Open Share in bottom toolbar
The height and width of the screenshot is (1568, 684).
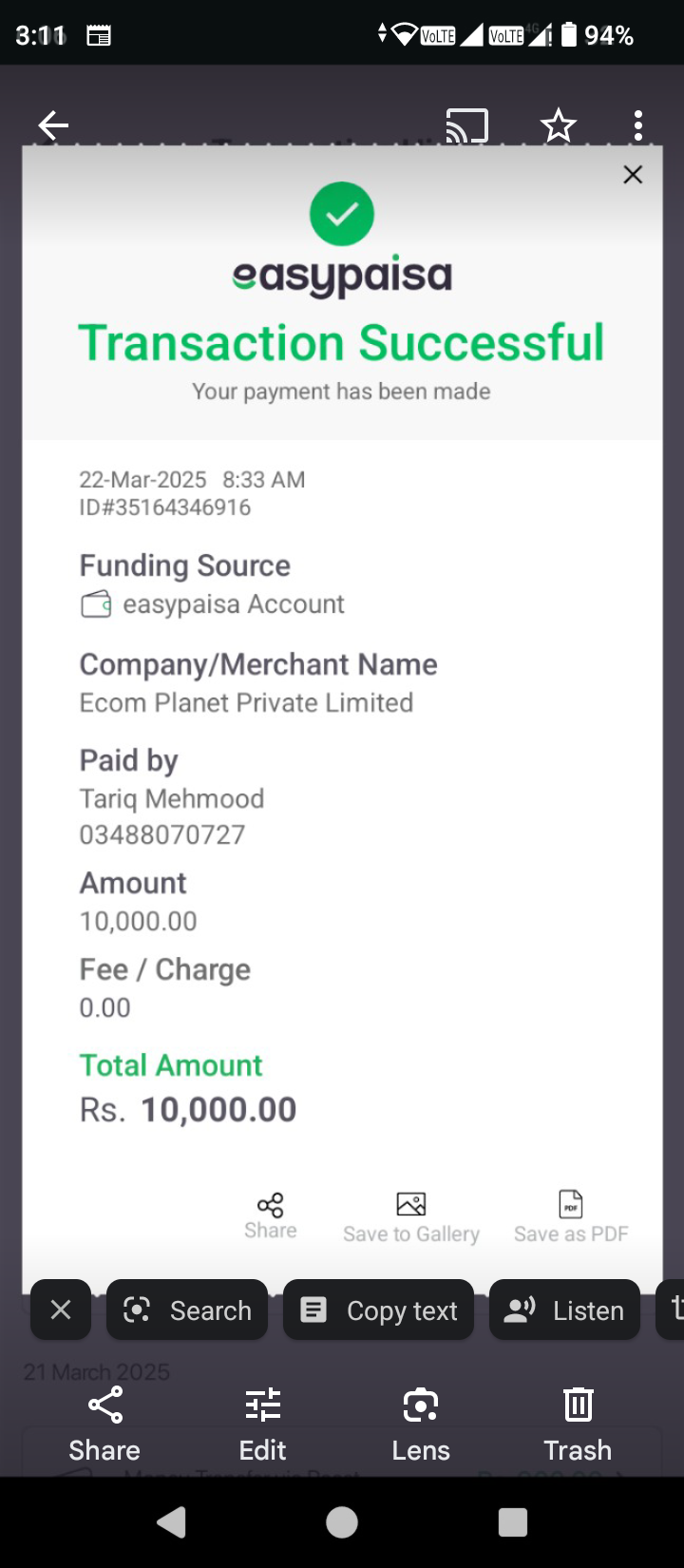tap(104, 1424)
